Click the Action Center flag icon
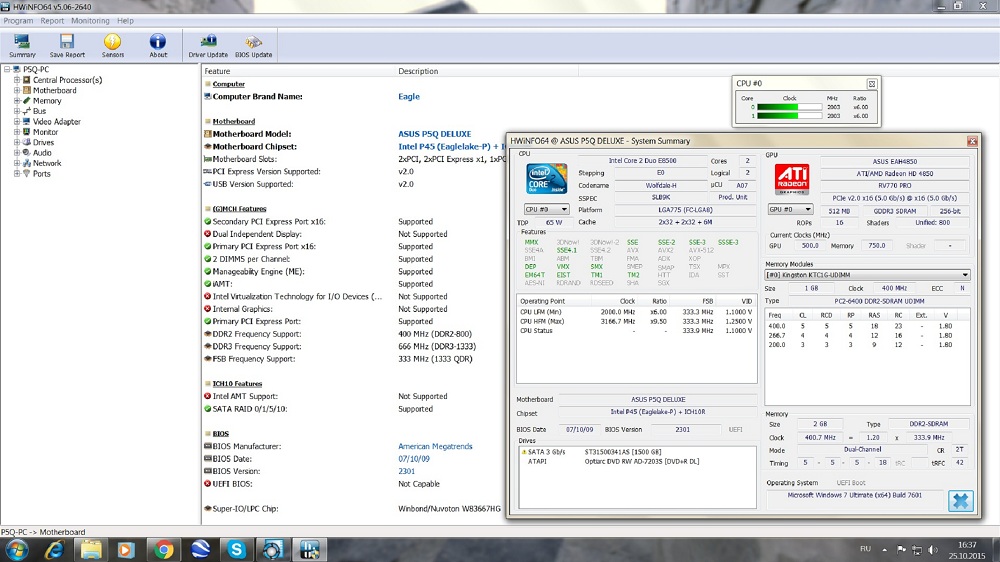 901,549
